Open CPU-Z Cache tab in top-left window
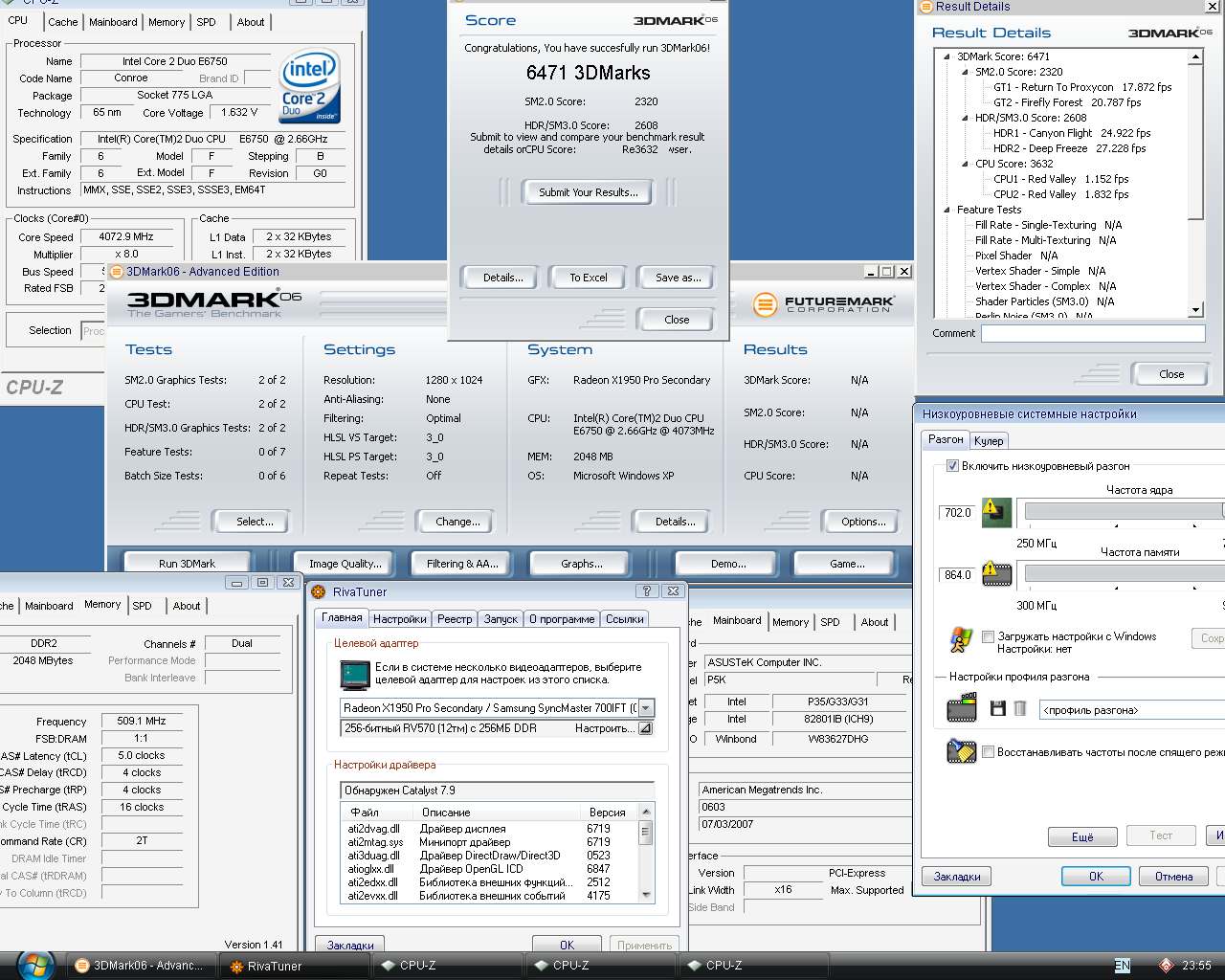This screenshot has height=980, width=1225. click(x=62, y=22)
